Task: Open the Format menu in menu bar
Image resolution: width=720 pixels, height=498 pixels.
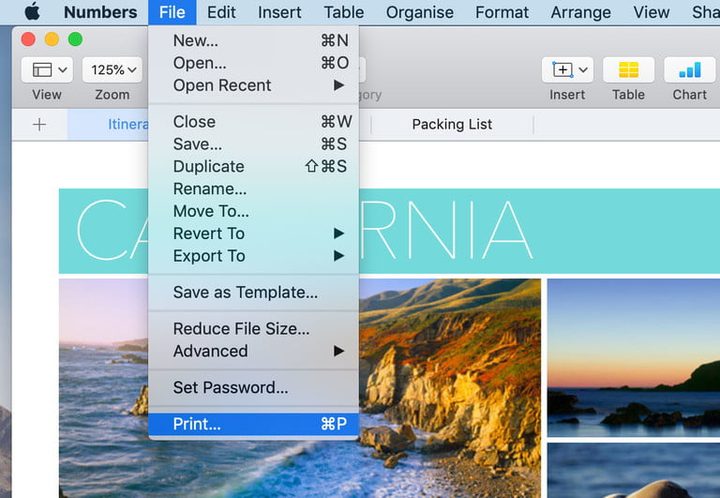Action: coord(501,12)
